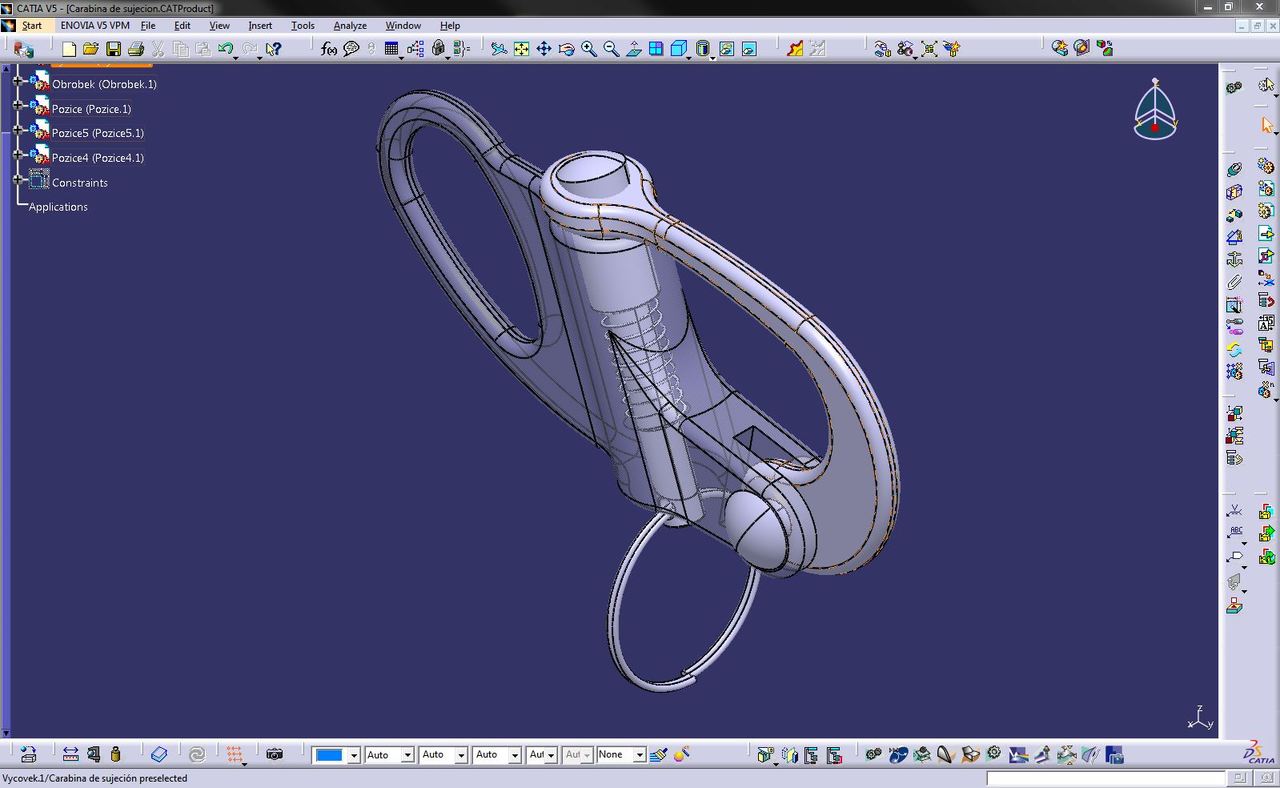Open the Design Table icon
1280x788 pixels.
(391, 49)
